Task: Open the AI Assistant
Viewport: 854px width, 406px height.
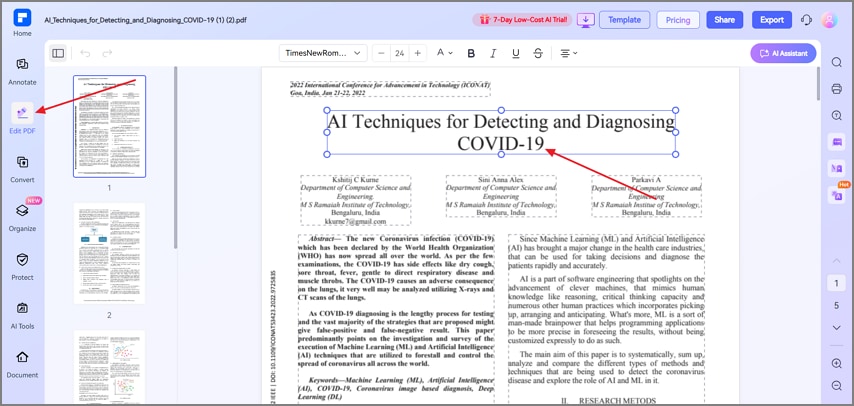Action: (783, 53)
